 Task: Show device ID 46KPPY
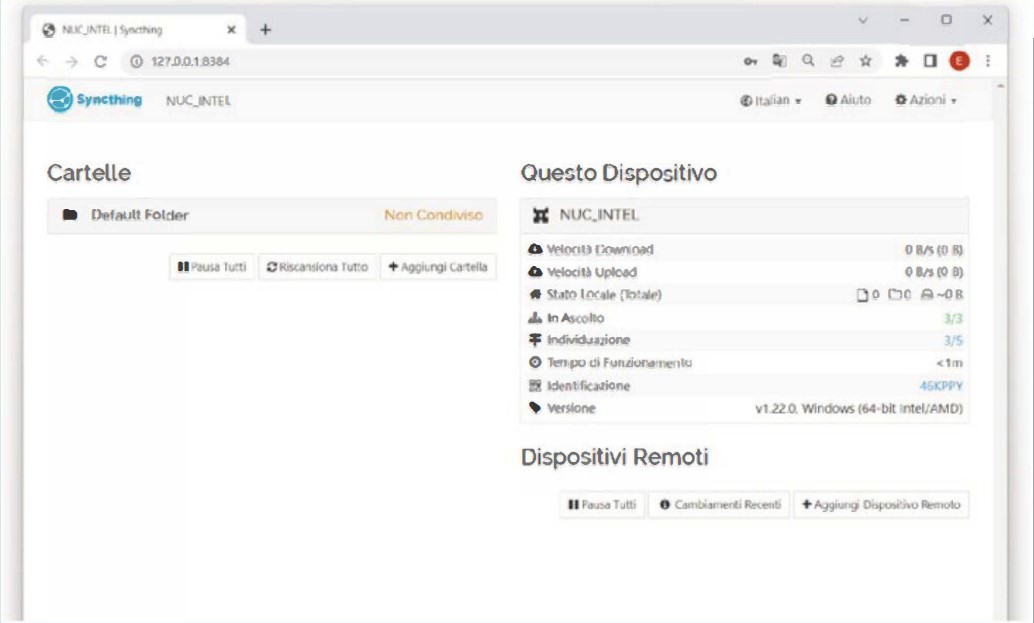coord(941,386)
